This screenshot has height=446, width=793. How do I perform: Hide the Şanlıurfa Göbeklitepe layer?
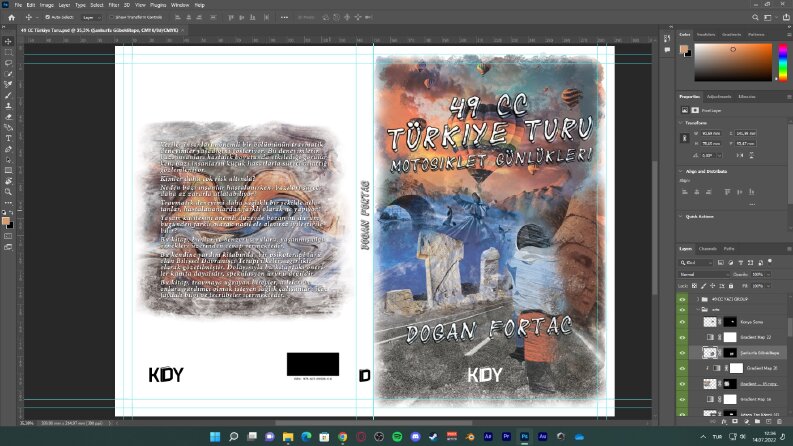[682, 353]
